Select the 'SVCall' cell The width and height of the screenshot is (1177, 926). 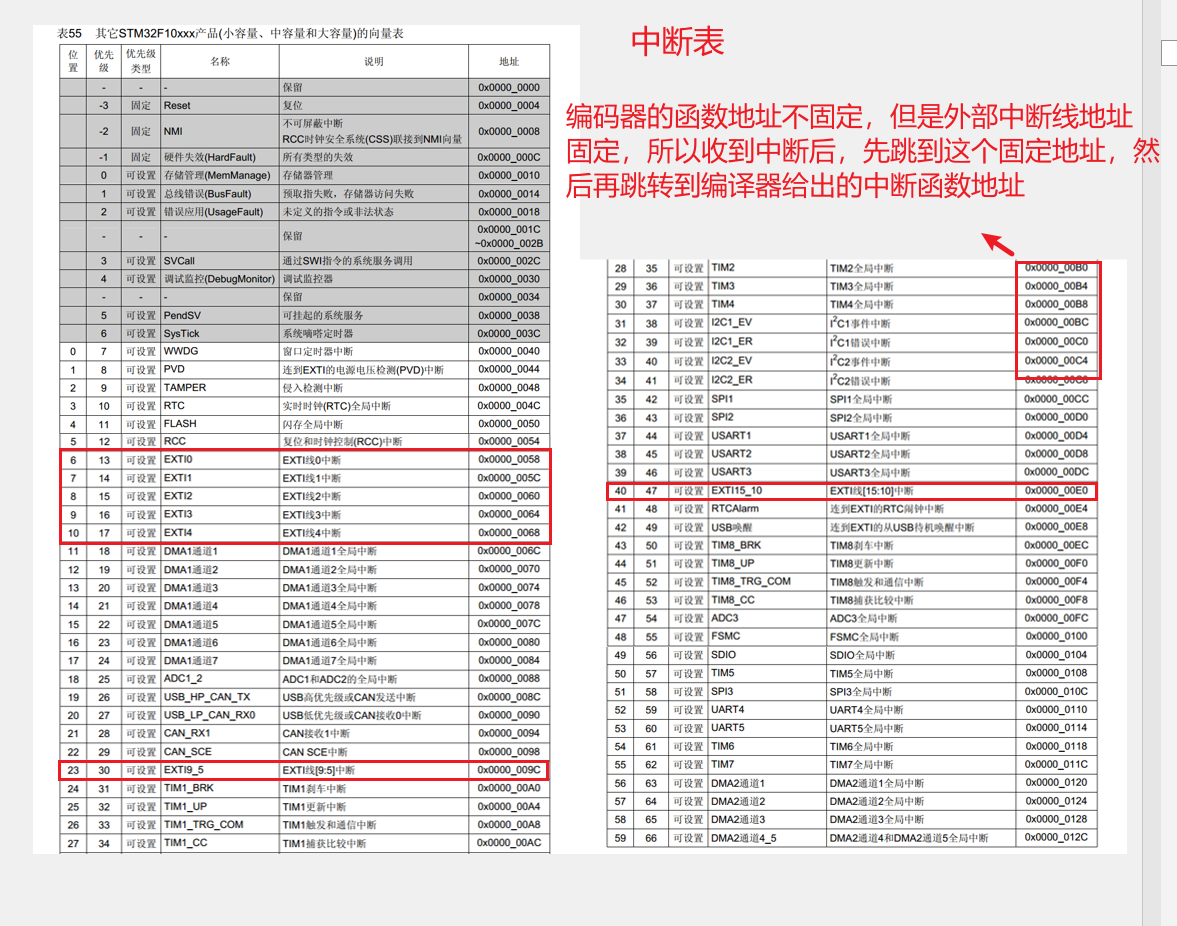point(220,261)
